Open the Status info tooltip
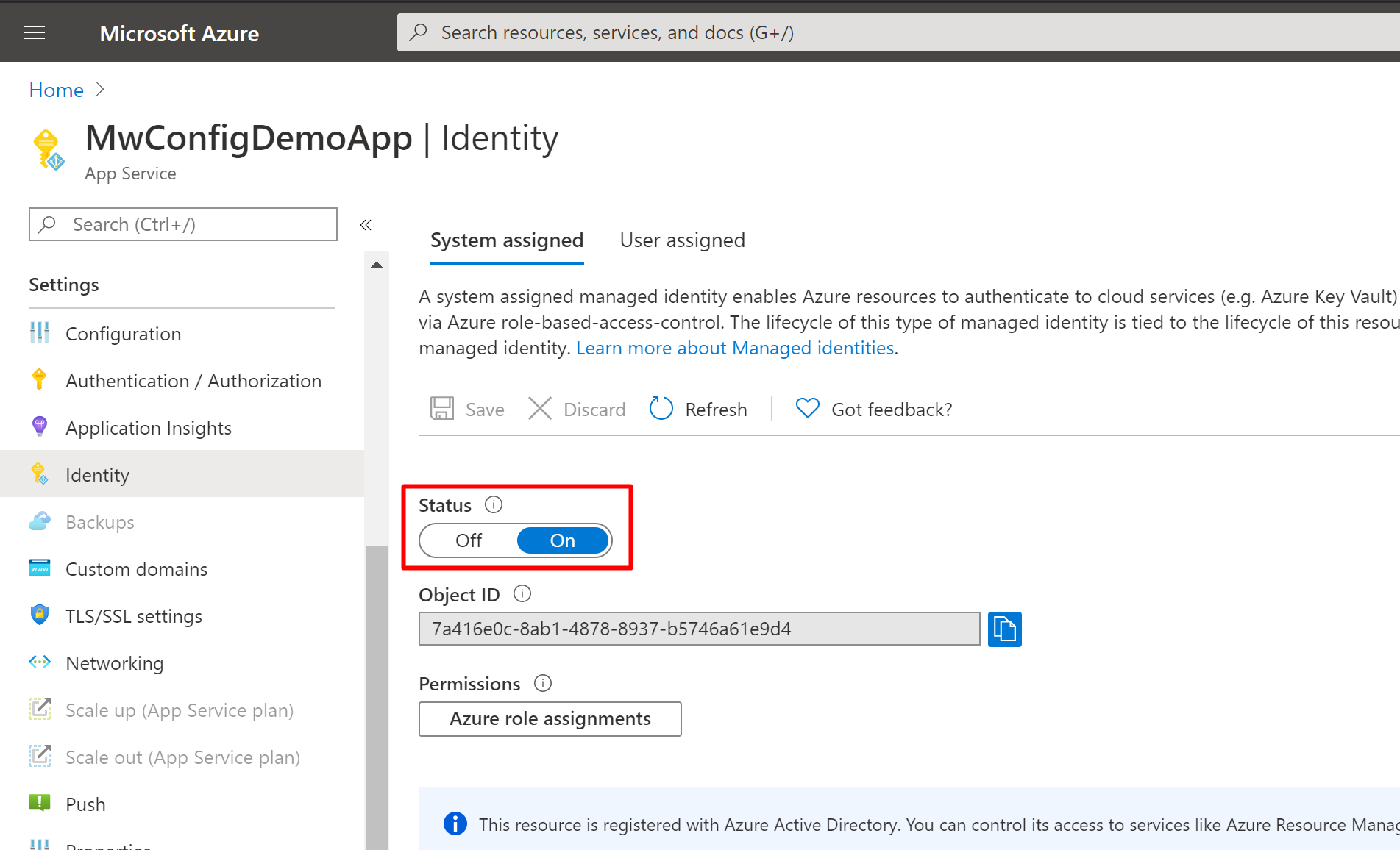 pos(494,504)
